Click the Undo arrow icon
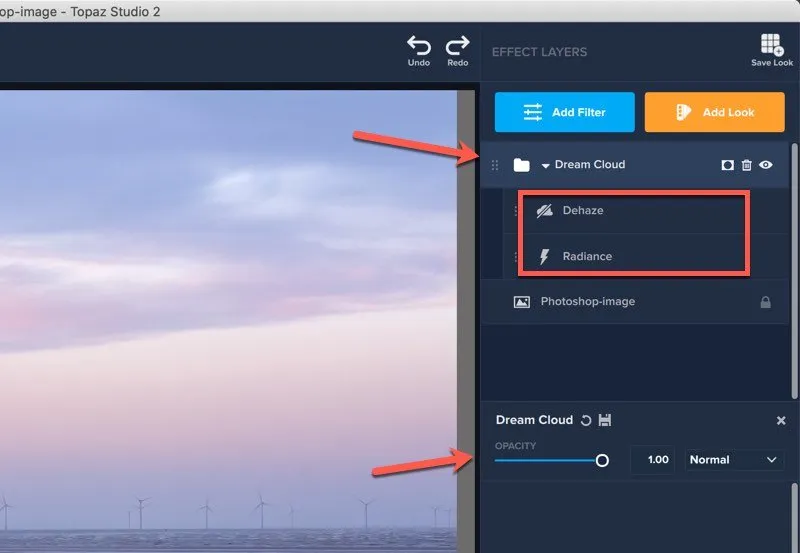Viewport: 800px width, 553px height. point(418,45)
